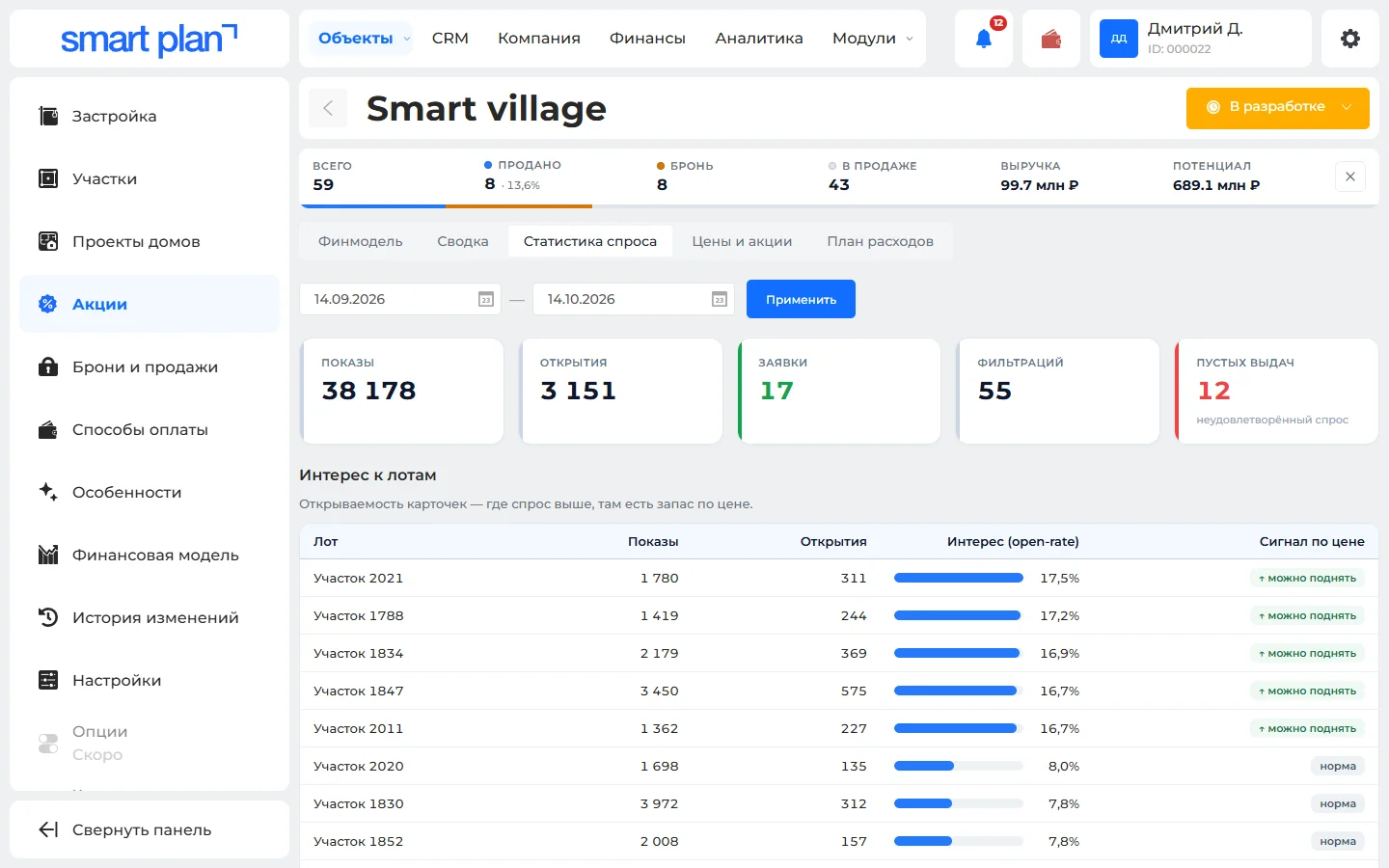
Task: Expand the Модули dropdown menu
Action: click(x=872, y=39)
